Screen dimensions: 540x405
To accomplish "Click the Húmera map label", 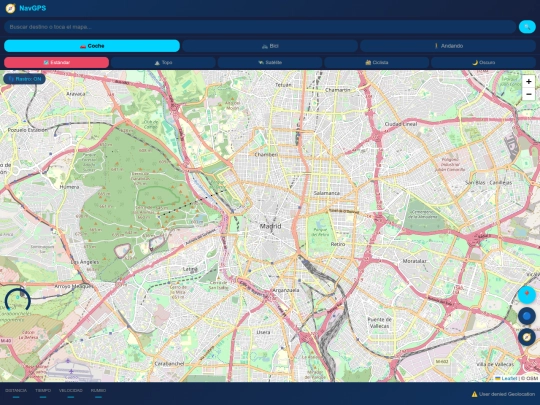I will pyautogui.click(x=70, y=187).
